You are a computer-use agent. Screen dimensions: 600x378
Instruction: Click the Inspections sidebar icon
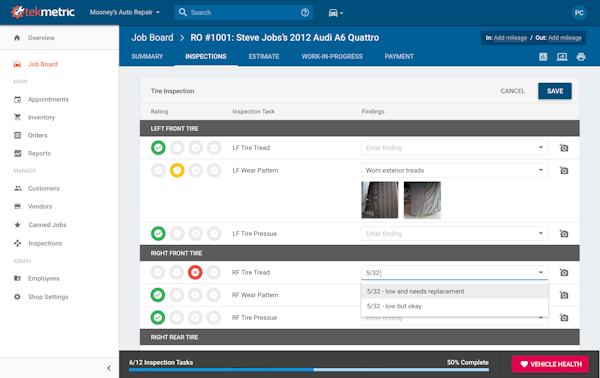[x=18, y=243]
